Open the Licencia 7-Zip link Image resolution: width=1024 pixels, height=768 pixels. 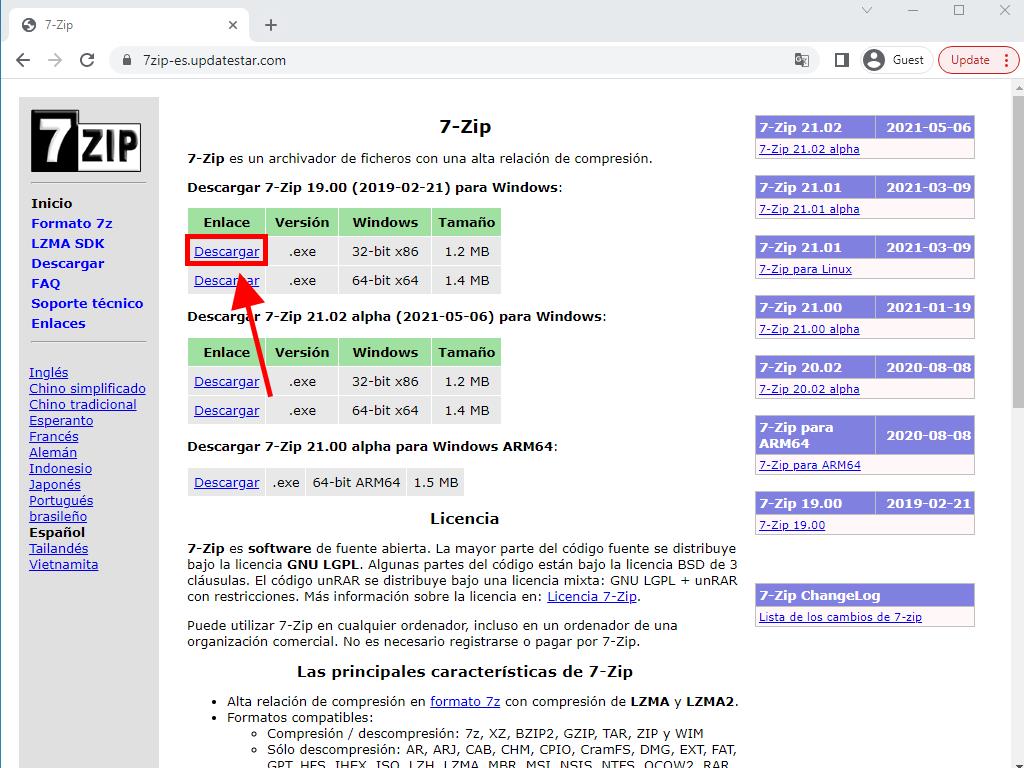point(591,596)
